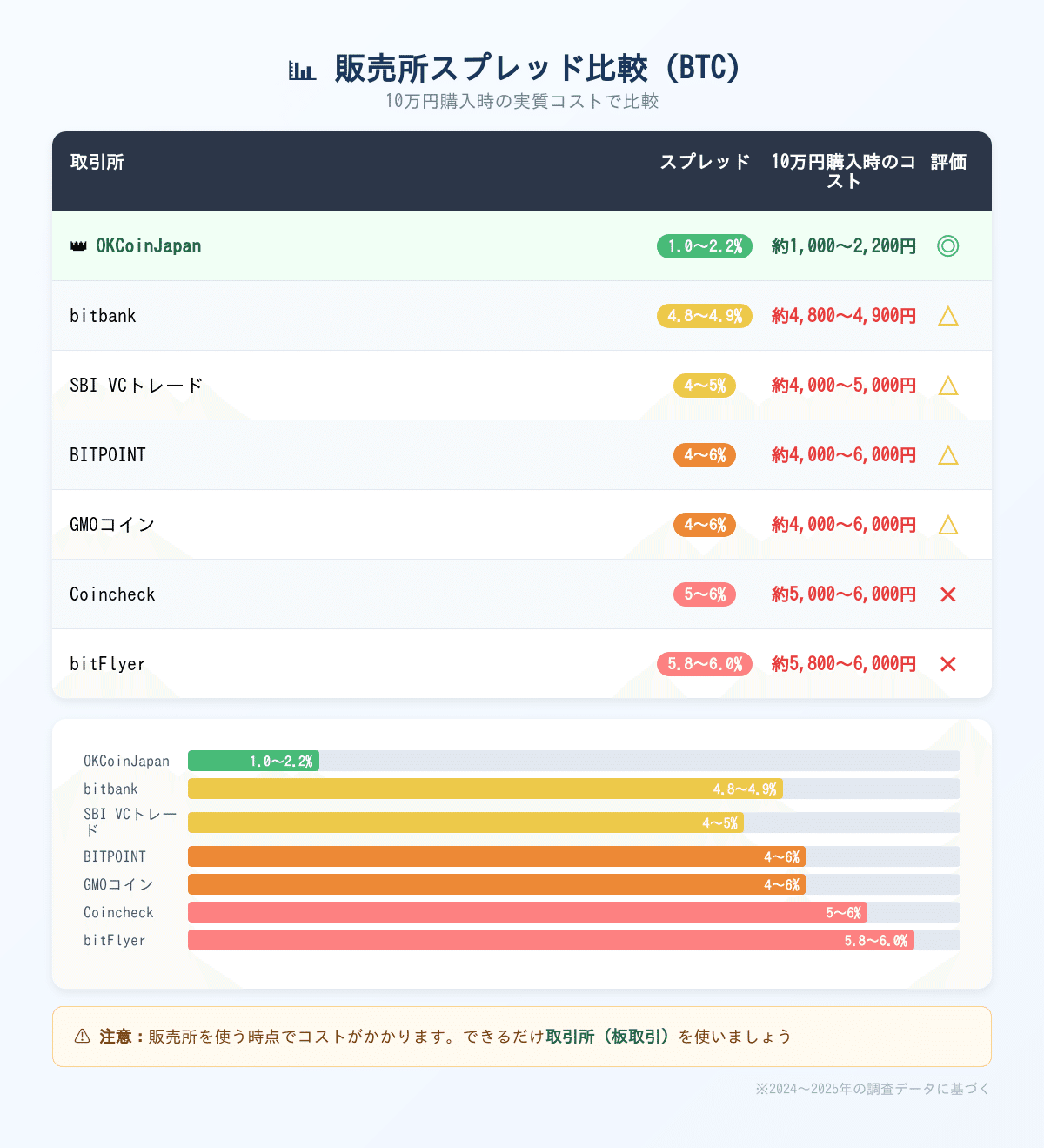This screenshot has height=1148, width=1044.
Task: Click the green spread bar for OKCoinJapan
Action: pos(253,760)
